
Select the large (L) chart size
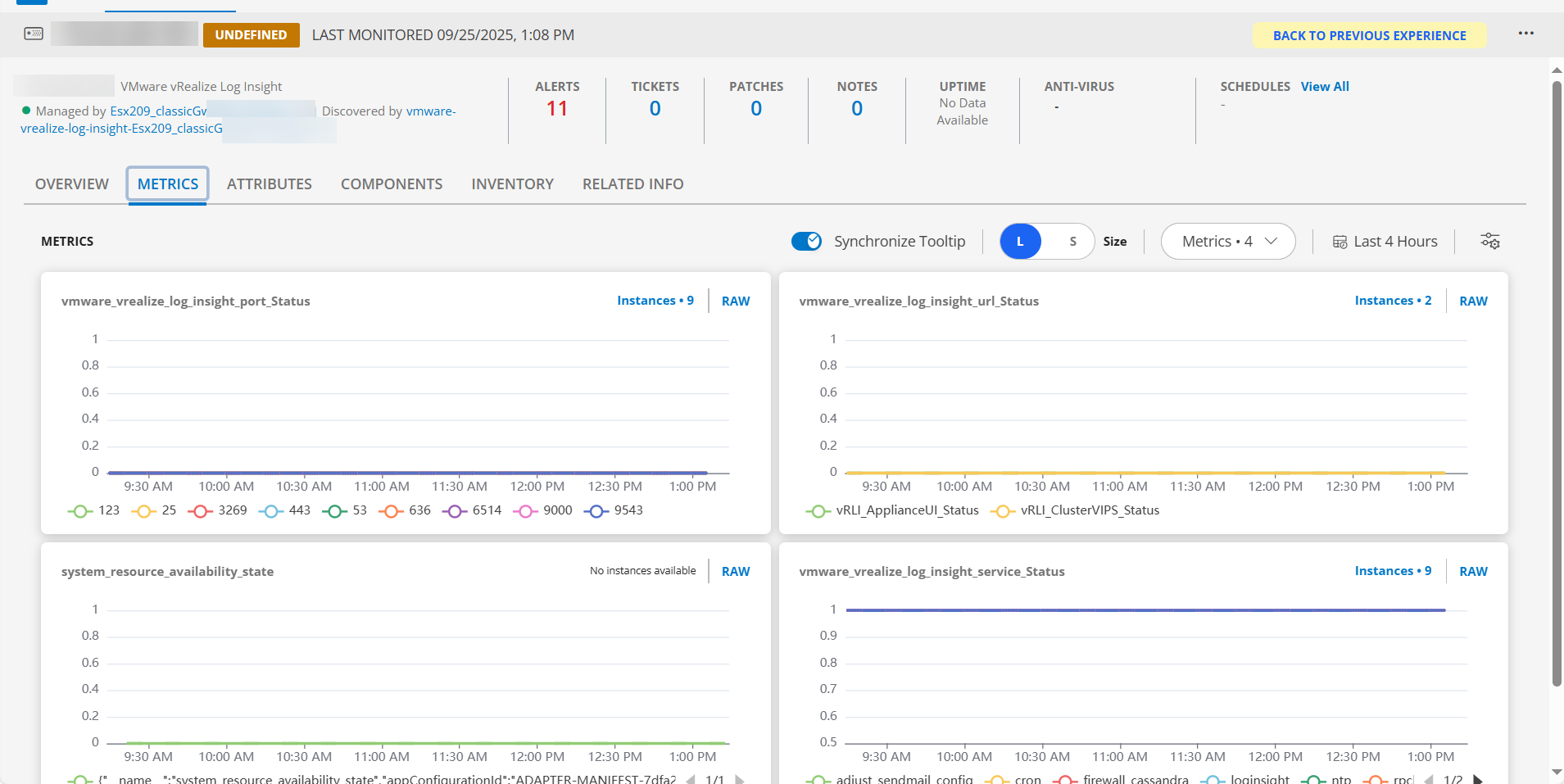(x=1020, y=242)
